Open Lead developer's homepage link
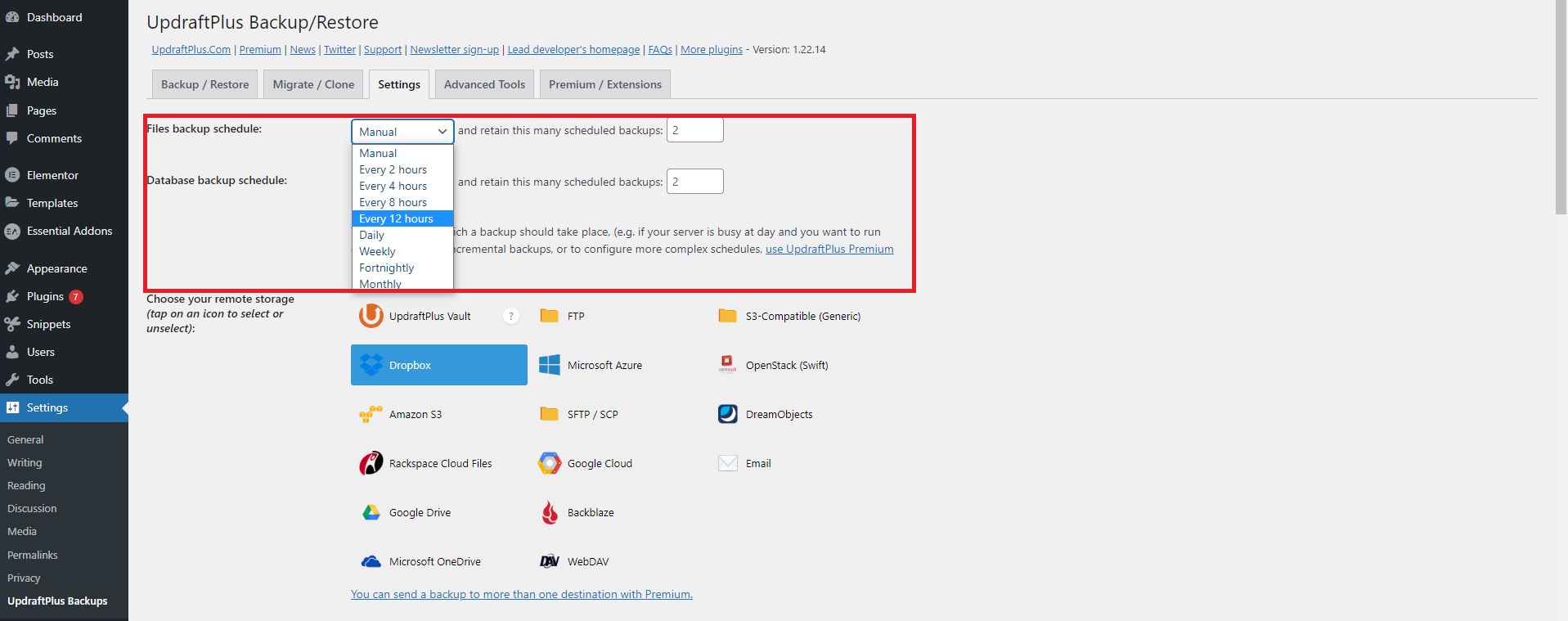1568x621 pixels. pos(573,50)
